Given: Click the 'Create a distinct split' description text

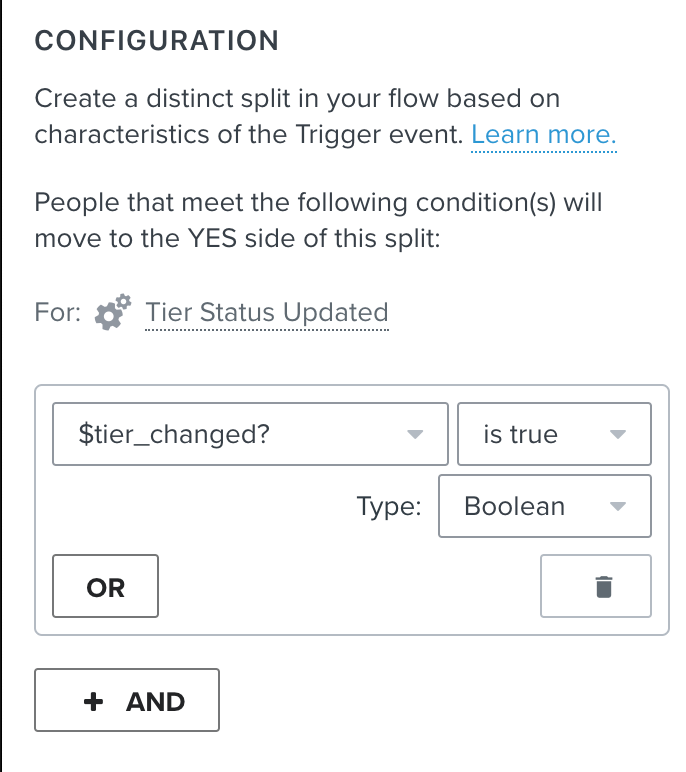Looking at the screenshot, I should pyautogui.click(x=325, y=116).
